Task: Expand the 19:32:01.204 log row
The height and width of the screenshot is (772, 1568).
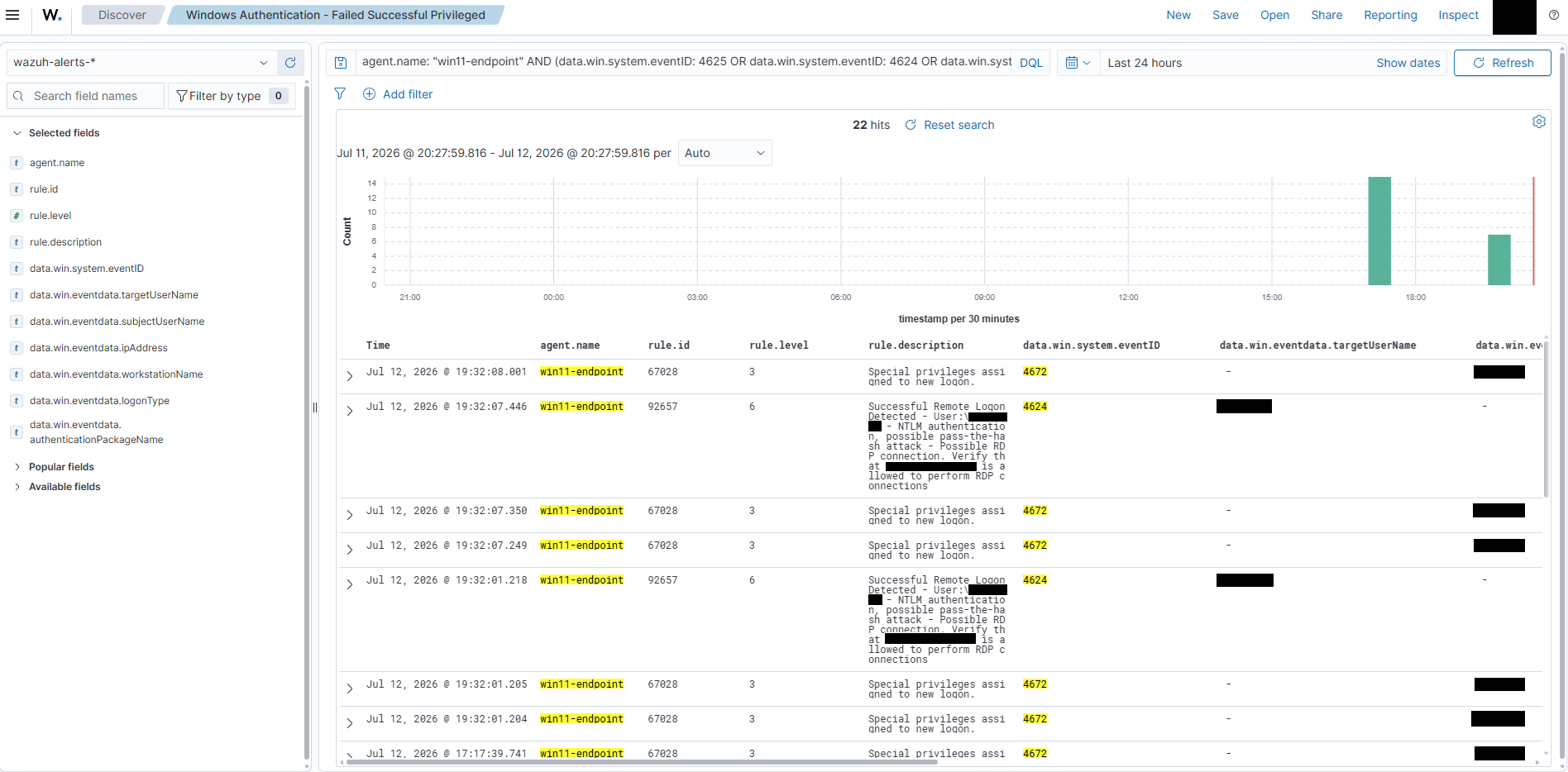Action: coord(350,723)
